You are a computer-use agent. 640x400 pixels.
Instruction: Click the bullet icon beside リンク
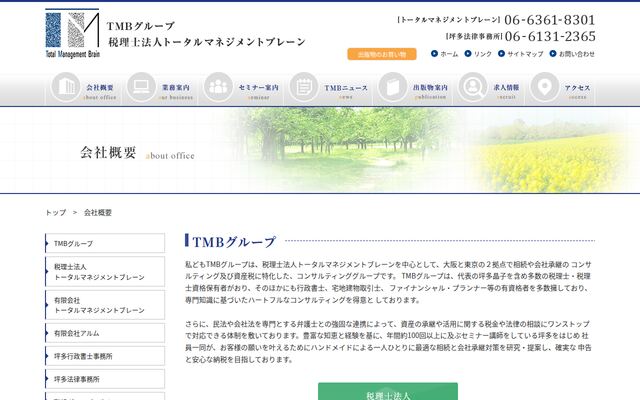468,53
